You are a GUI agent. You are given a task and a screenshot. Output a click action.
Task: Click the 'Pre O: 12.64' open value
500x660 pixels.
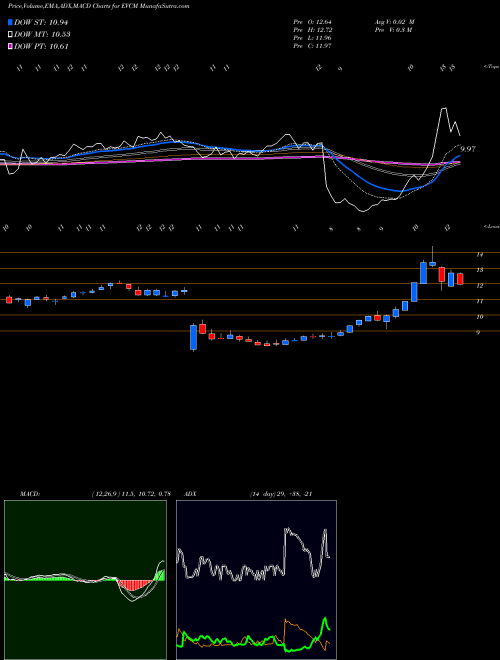[313, 22]
